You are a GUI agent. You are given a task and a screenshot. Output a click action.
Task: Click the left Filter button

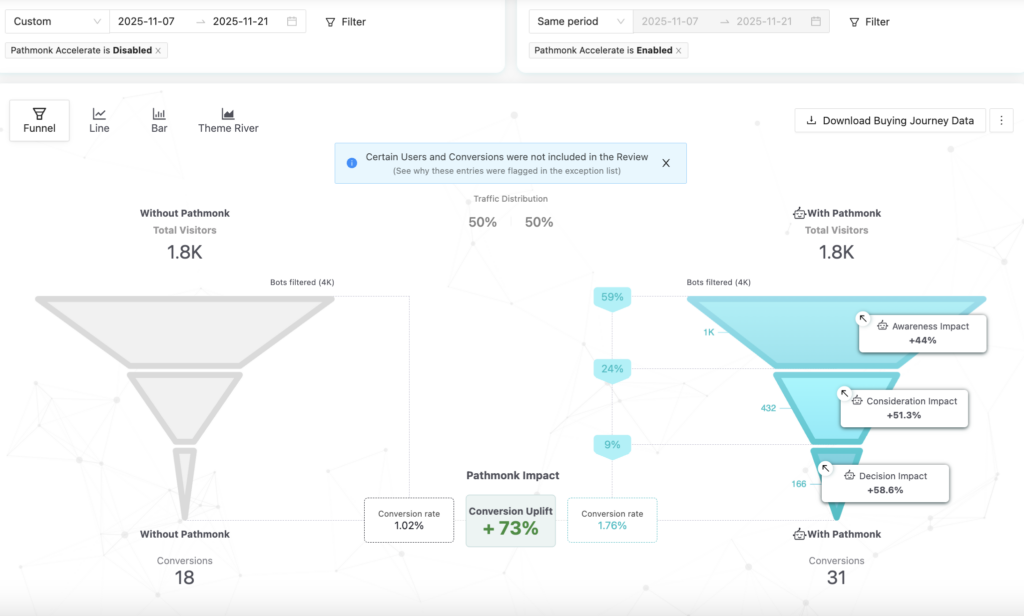click(346, 21)
